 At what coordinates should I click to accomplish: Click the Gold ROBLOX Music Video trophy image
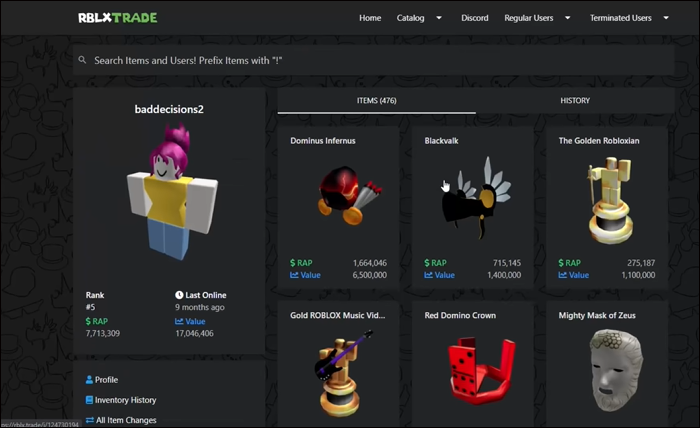(341, 373)
